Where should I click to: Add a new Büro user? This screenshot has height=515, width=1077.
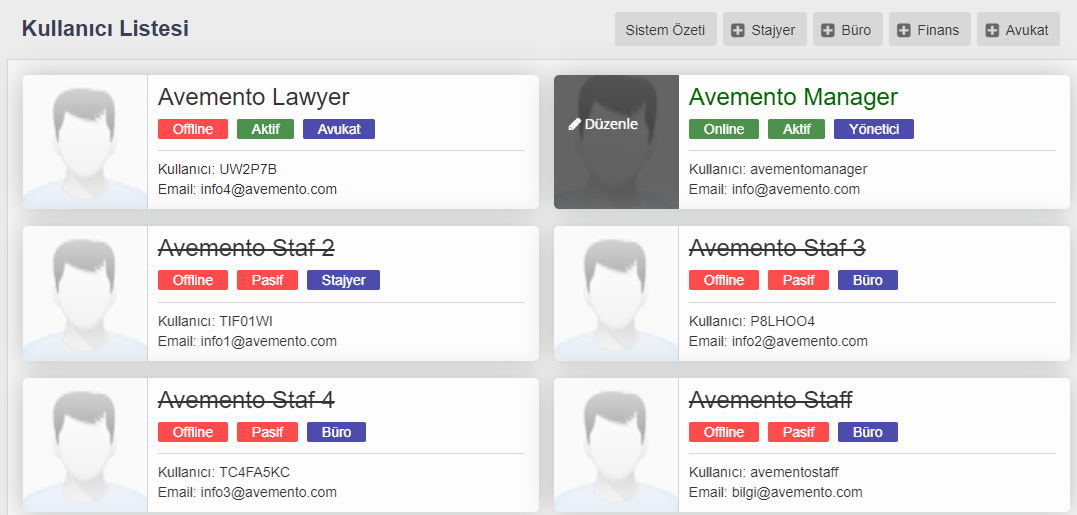click(848, 30)
